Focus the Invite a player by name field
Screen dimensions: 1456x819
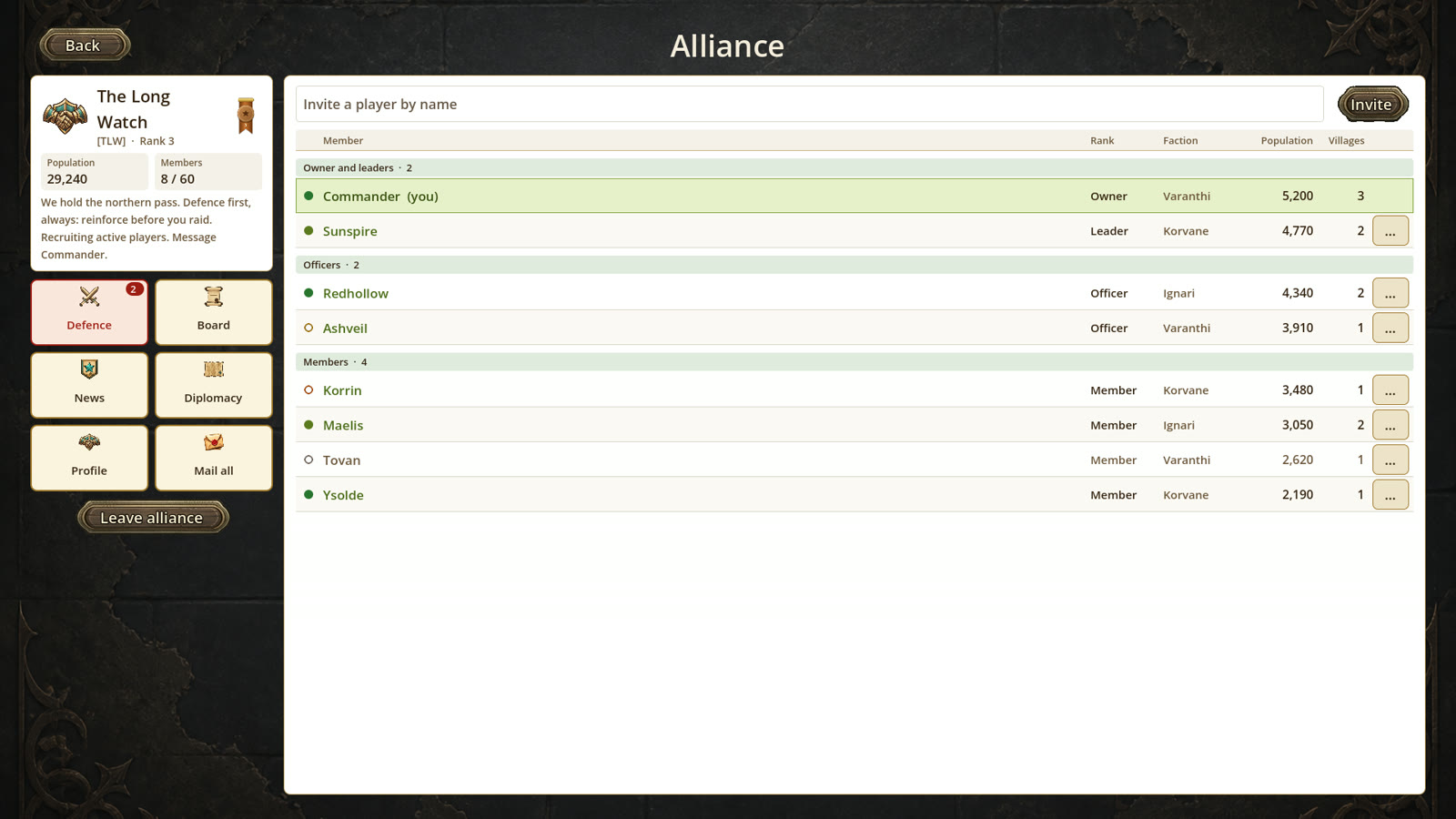pos(809,104)
